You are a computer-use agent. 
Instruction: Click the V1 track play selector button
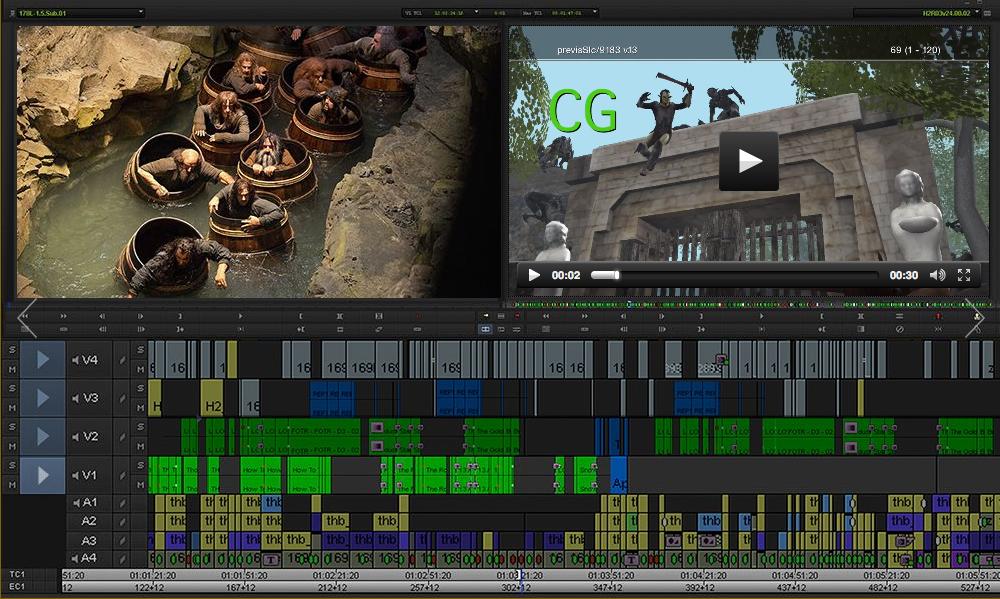coord(43,475)
